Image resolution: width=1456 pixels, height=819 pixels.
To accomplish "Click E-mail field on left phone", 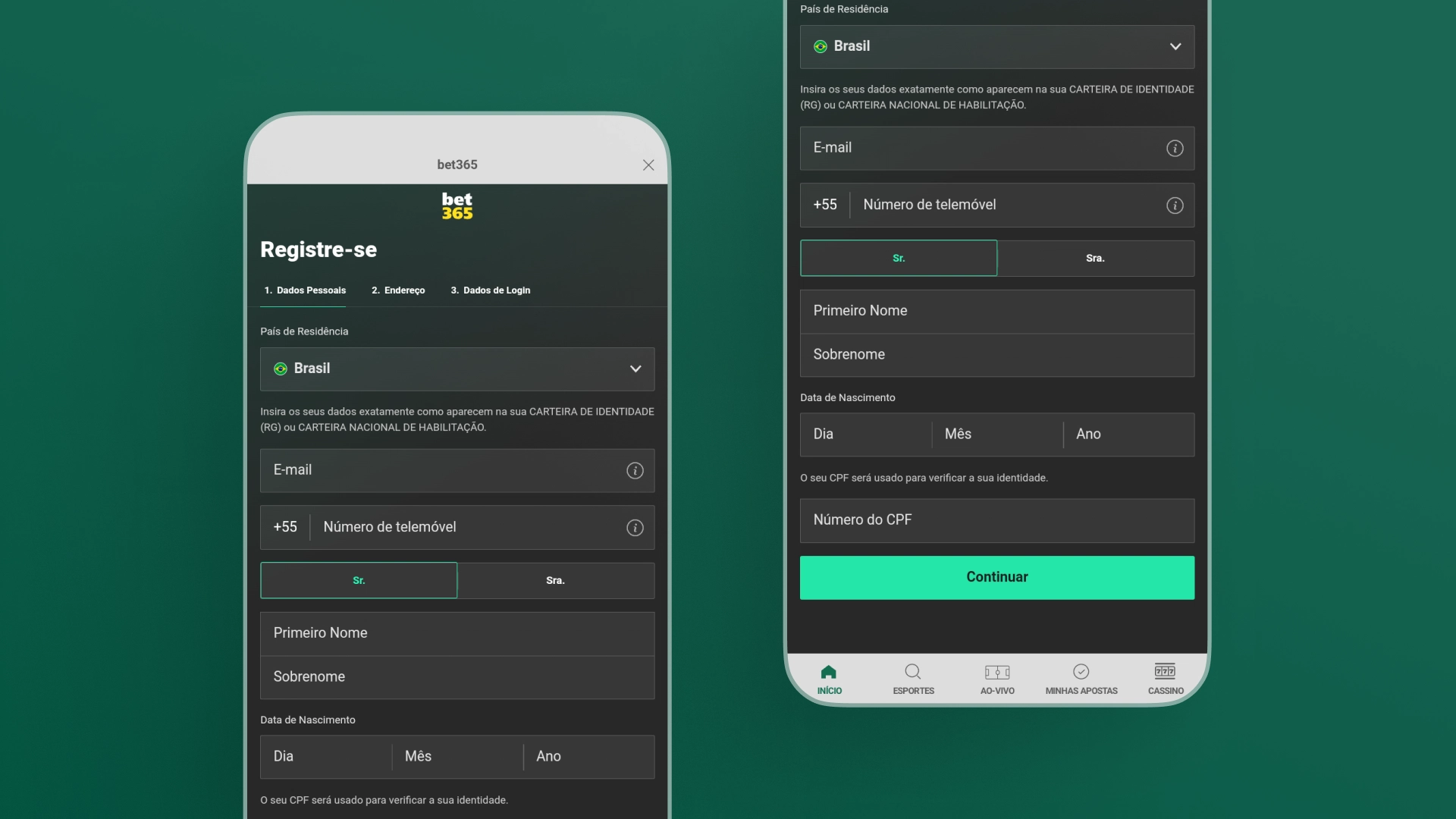I will [457, 471].
